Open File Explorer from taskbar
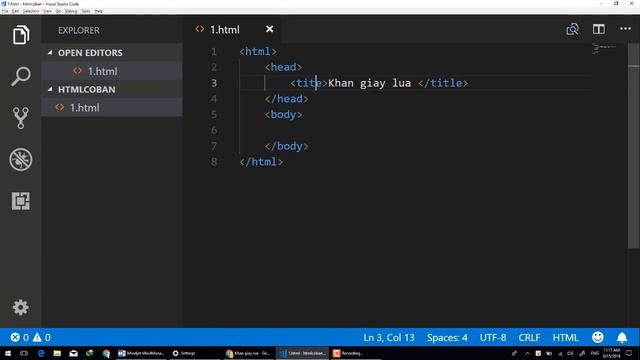This screenshot has height=360, width=640. (57, 353)
